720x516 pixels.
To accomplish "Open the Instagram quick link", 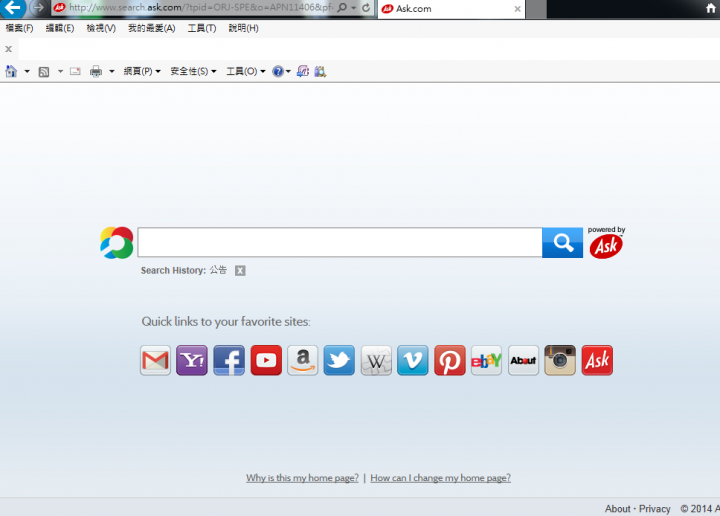I will (560, 360).
